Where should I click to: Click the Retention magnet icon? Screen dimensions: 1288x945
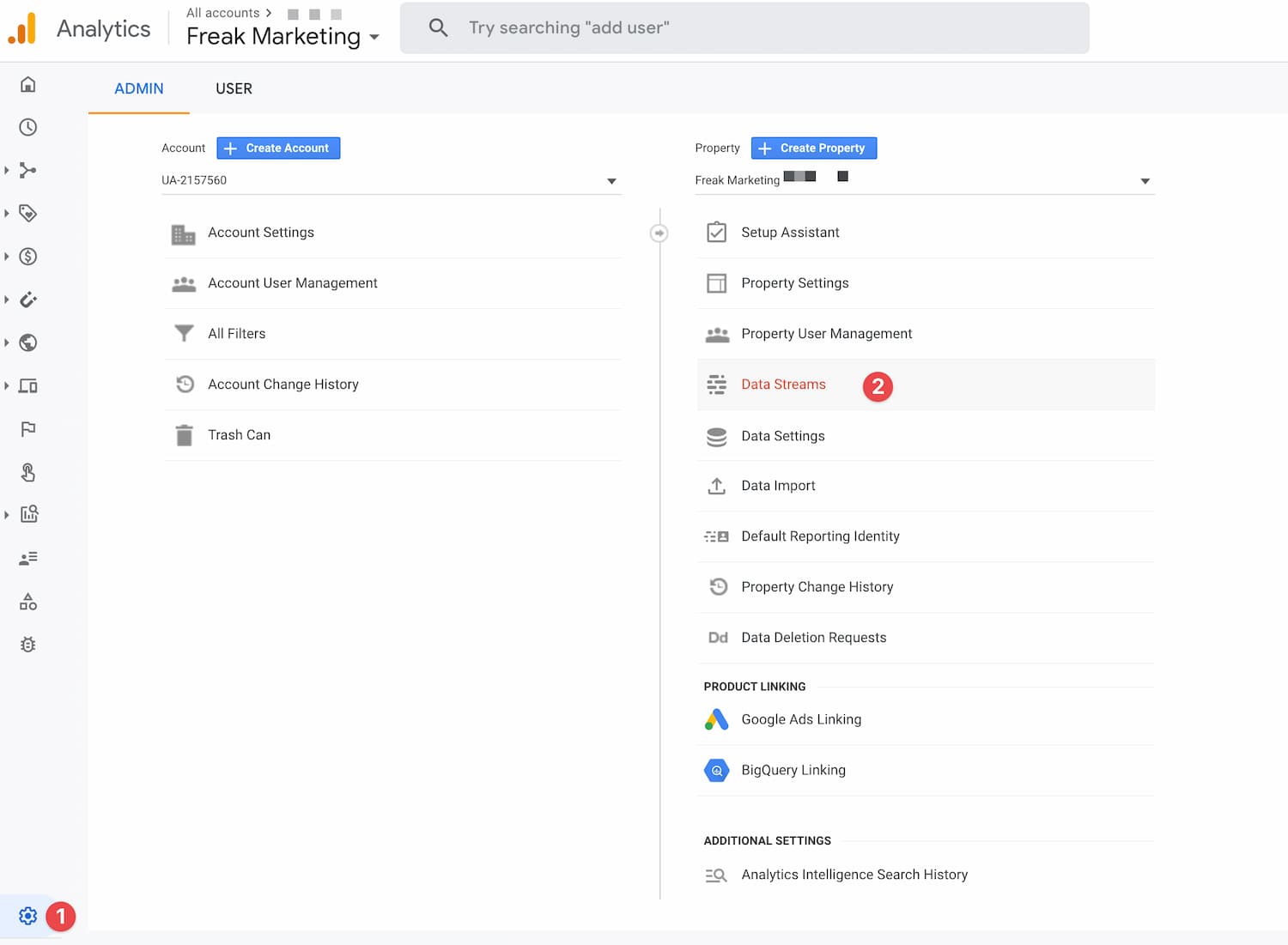pos(28,300)
